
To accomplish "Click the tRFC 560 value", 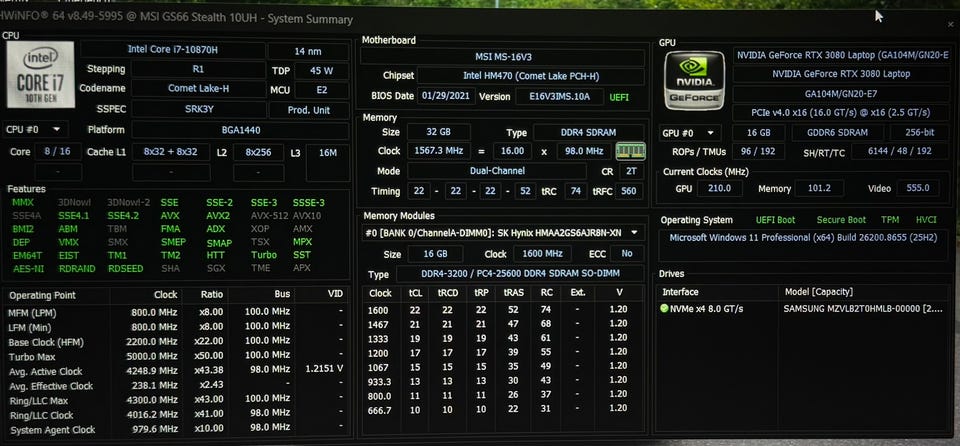I will coord(629,191).
